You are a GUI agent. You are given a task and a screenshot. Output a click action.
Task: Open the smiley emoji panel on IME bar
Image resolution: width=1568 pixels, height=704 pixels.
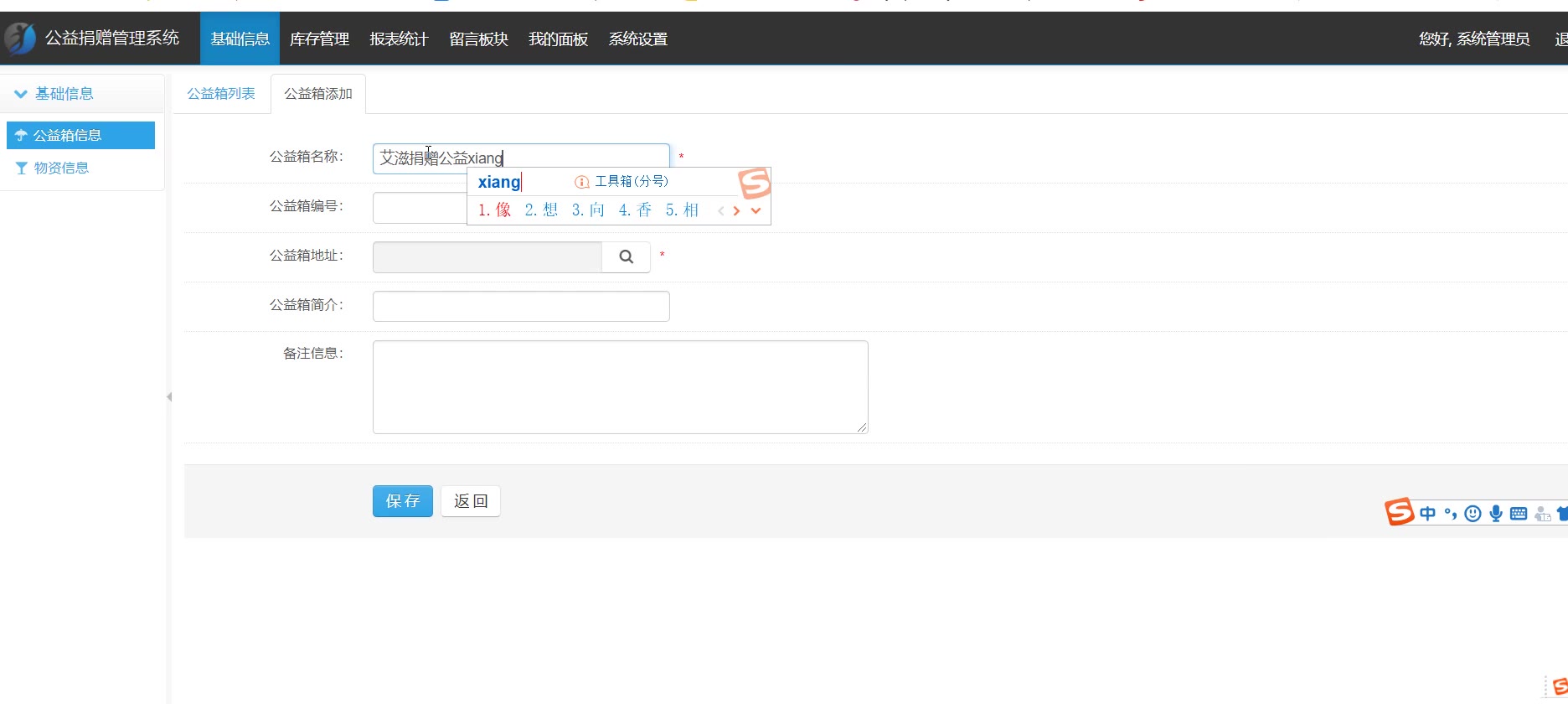click(x=1473, y=514)
